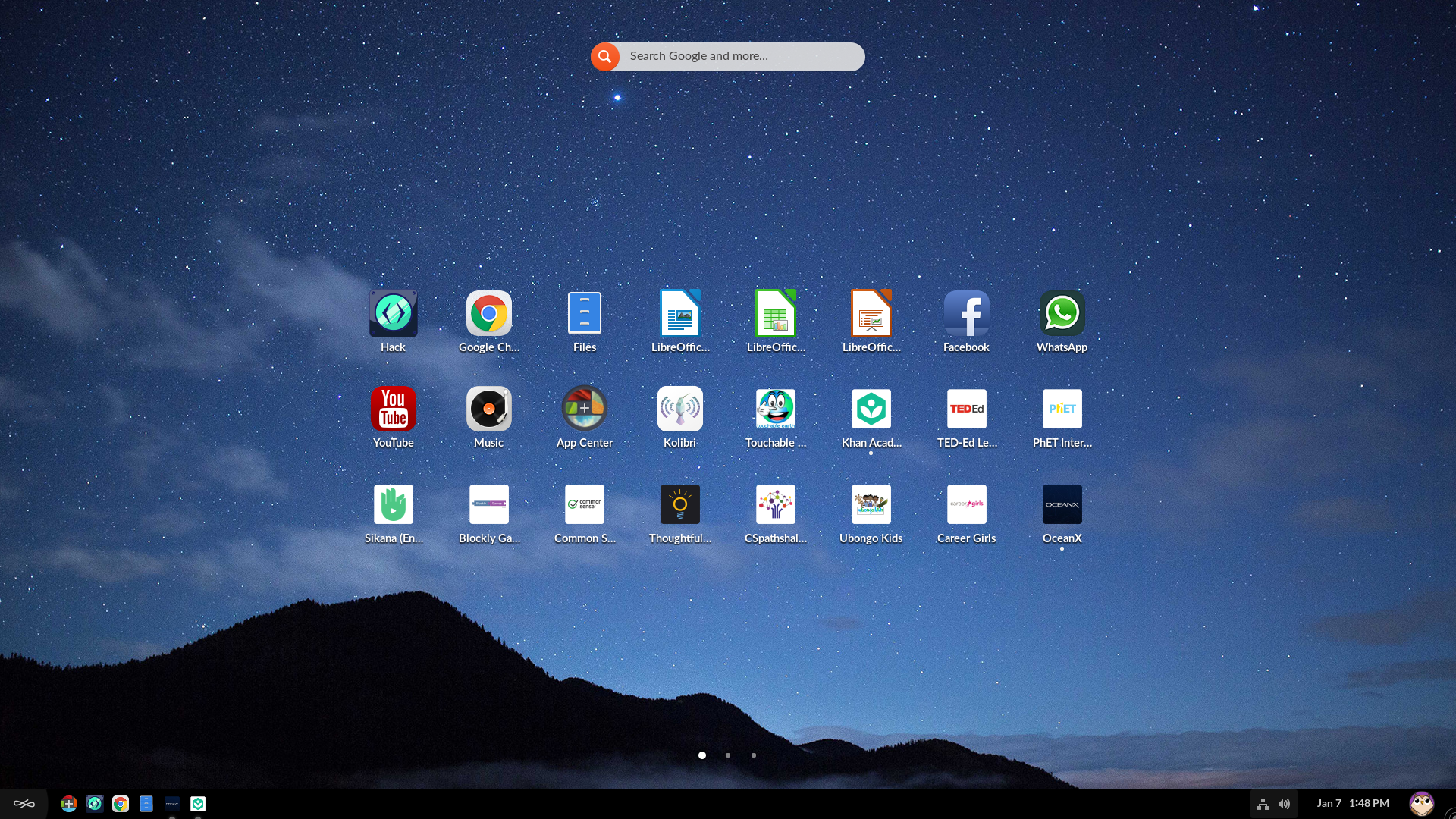Image resolution: width=1456 pixels, height=819 pixels.
Task: Open the Hack app icon on desktop
Action: click(x=393, y=313)
